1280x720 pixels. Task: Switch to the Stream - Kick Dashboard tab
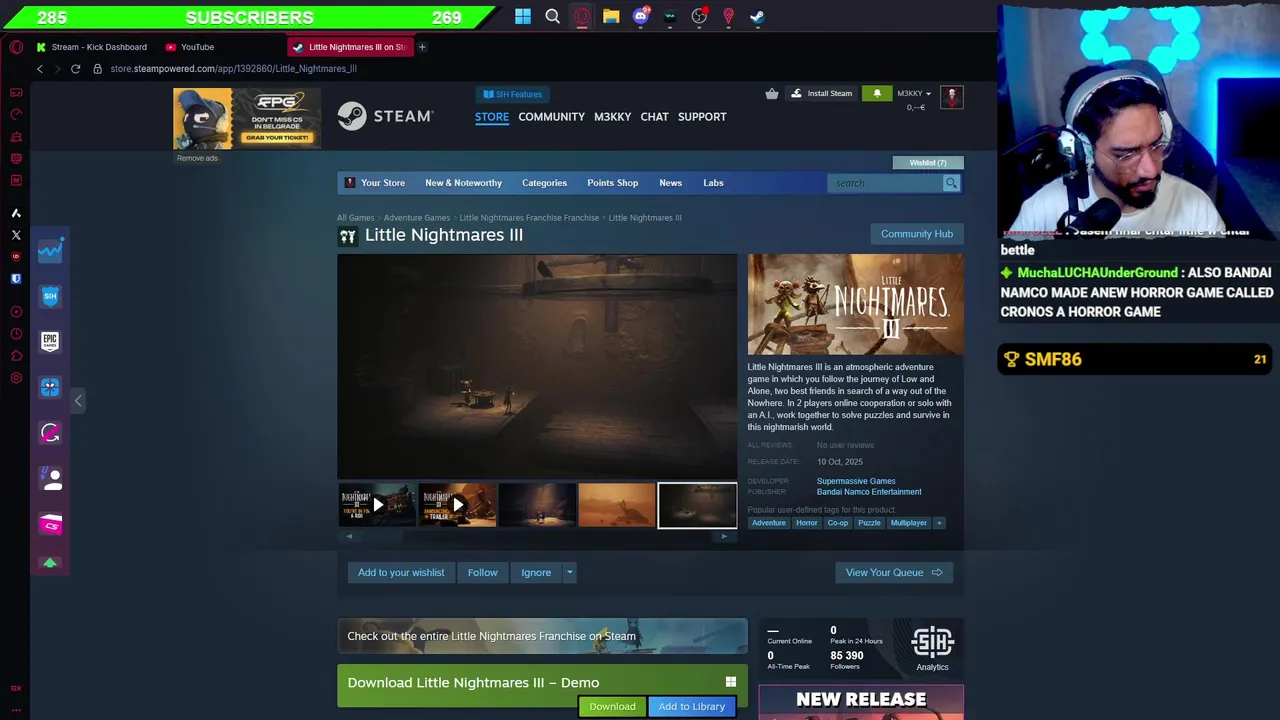(x=91, y=47)
